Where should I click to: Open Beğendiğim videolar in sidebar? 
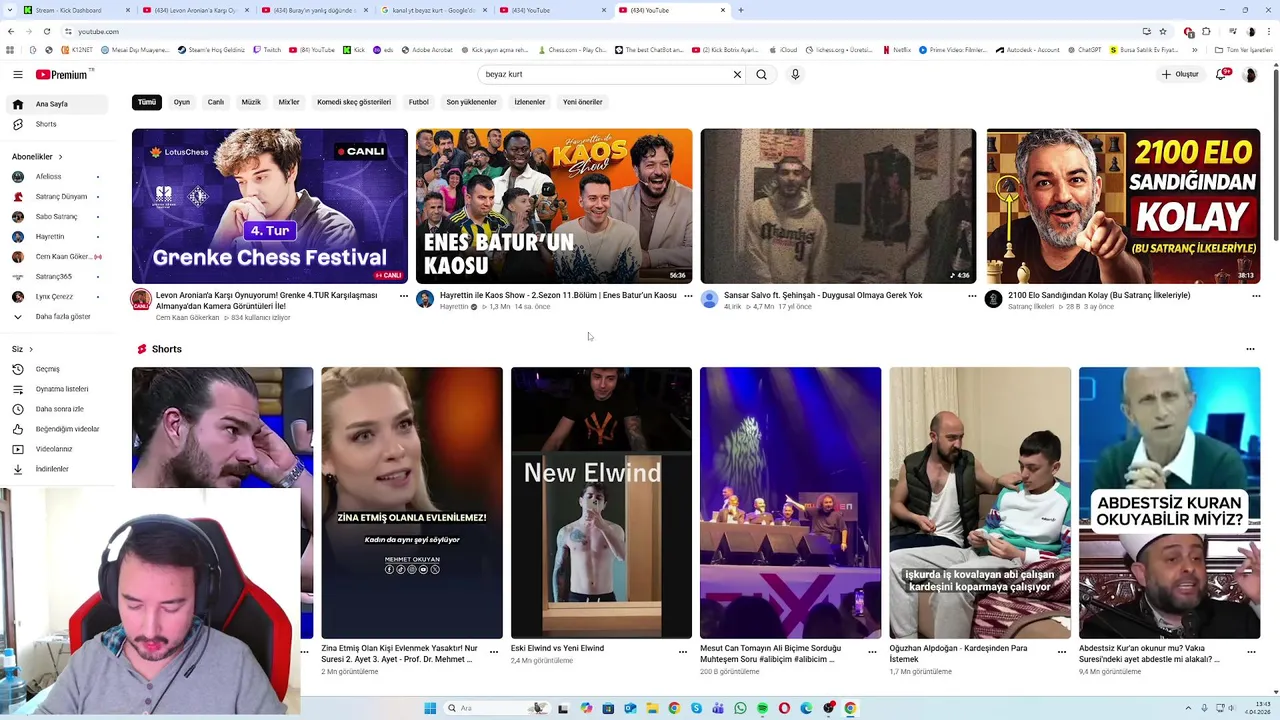coord(58,429)
